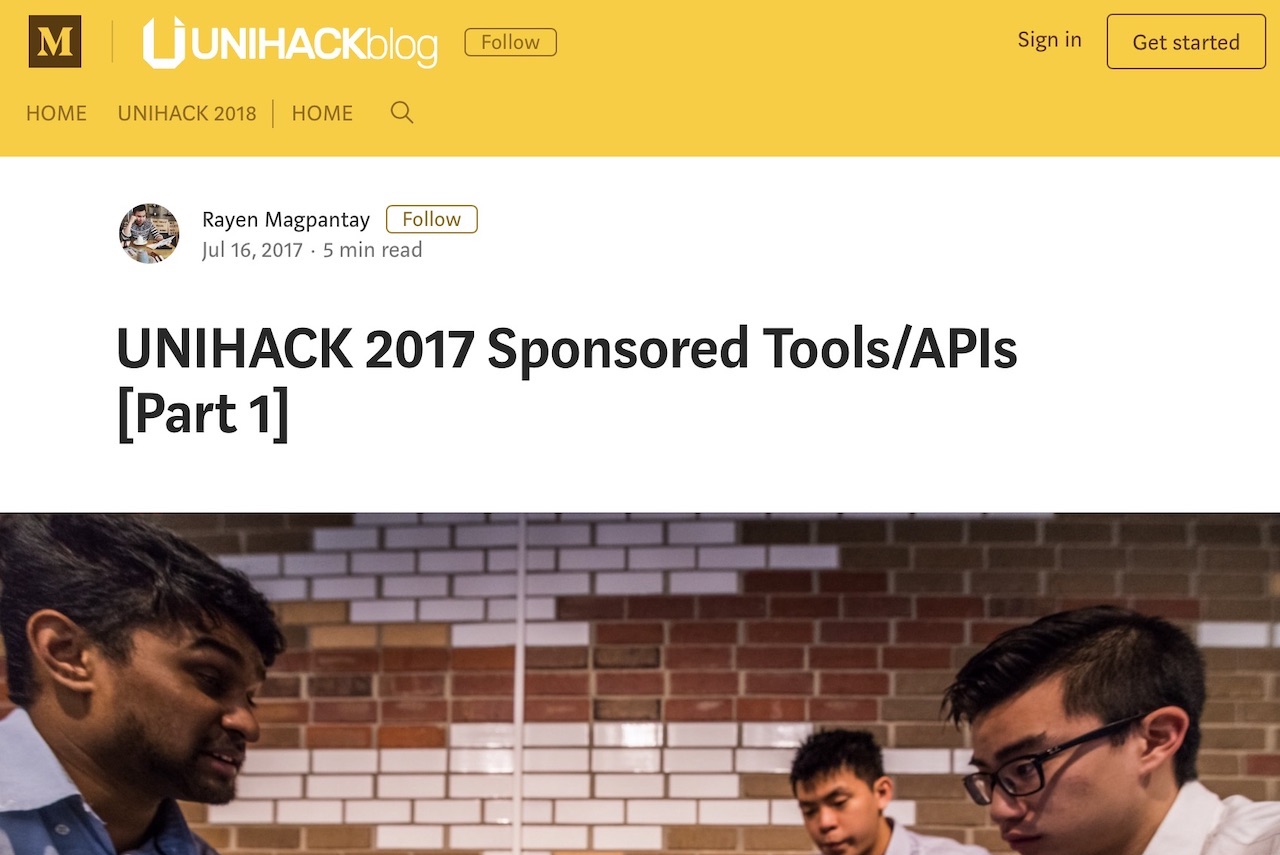The height and width of the screenshot is (855, 1280).
Task: Go to the first HOME nav item
Action: click(x=56, y=113)
